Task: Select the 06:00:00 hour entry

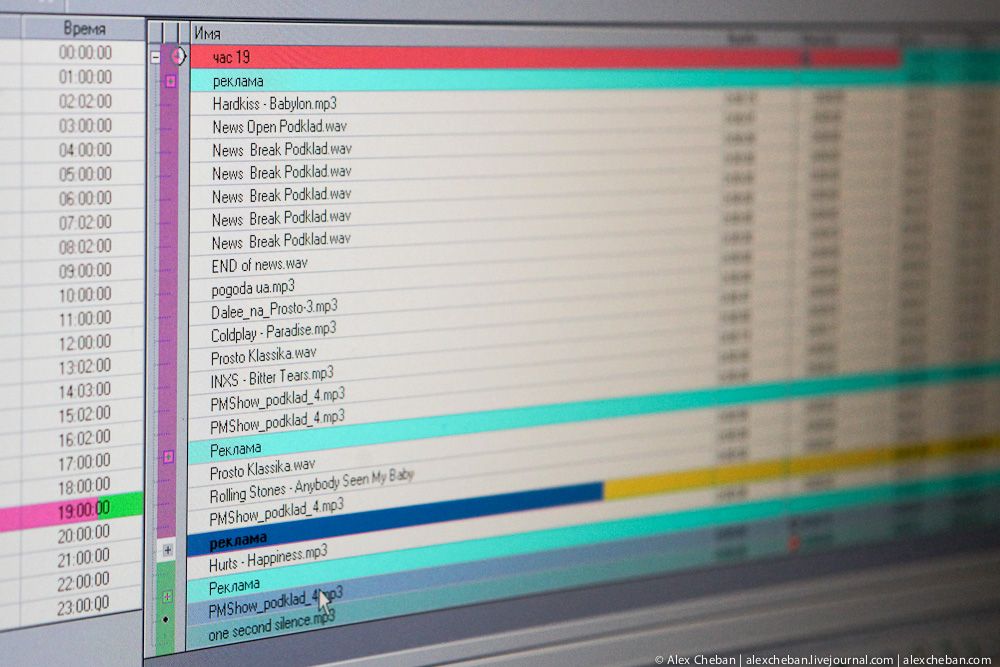Action: (85, 198)
